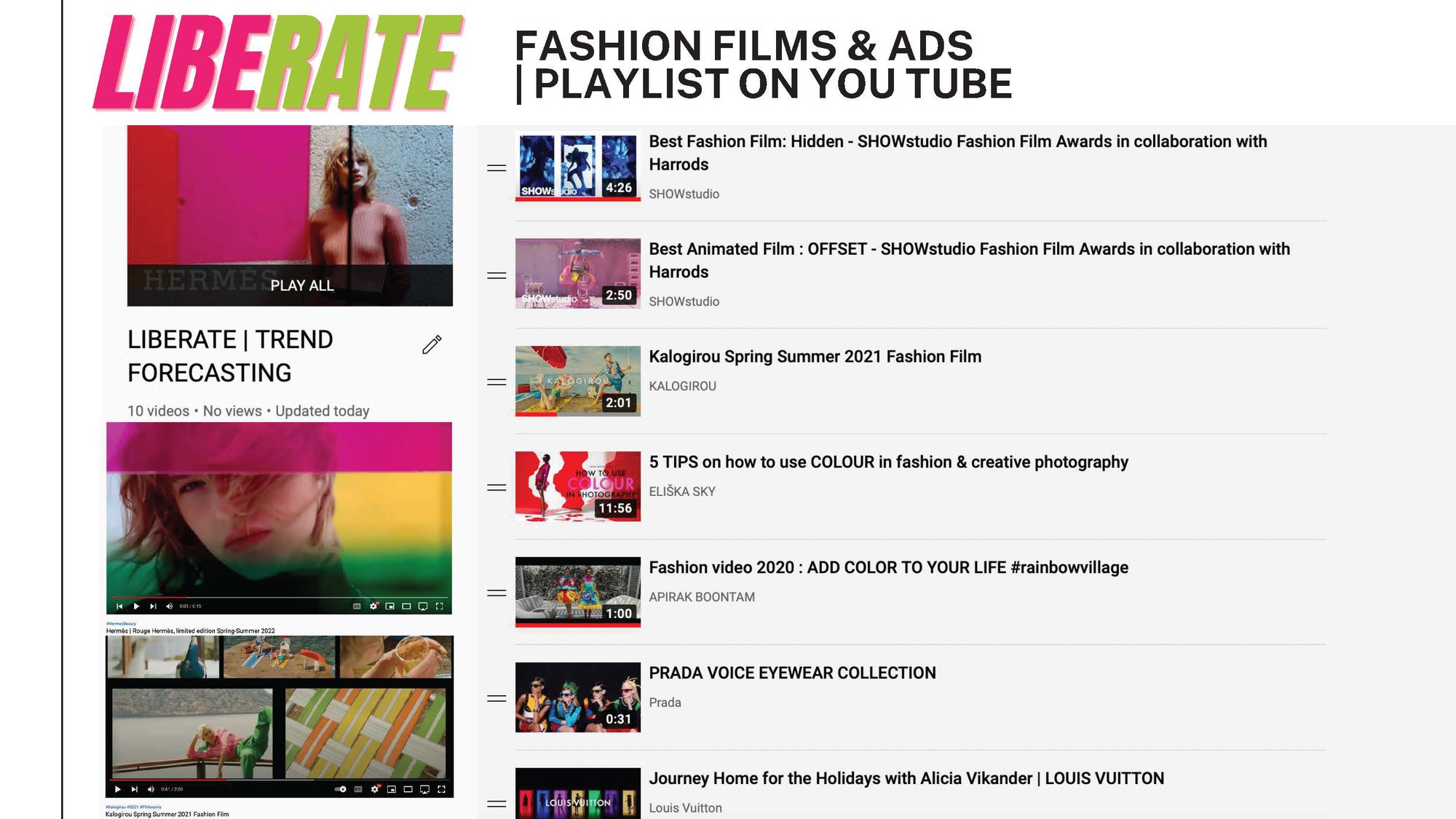Open the SHOWstudio channel under the OFFSET film
This screenshot has height=819, width=1456.
684,301
